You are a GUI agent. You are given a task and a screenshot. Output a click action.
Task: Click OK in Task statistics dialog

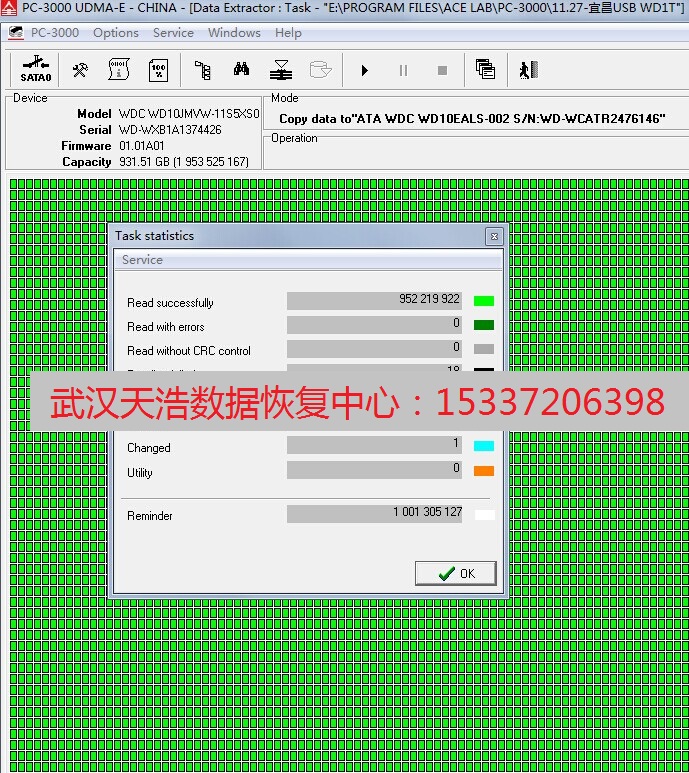coord(456,573)
